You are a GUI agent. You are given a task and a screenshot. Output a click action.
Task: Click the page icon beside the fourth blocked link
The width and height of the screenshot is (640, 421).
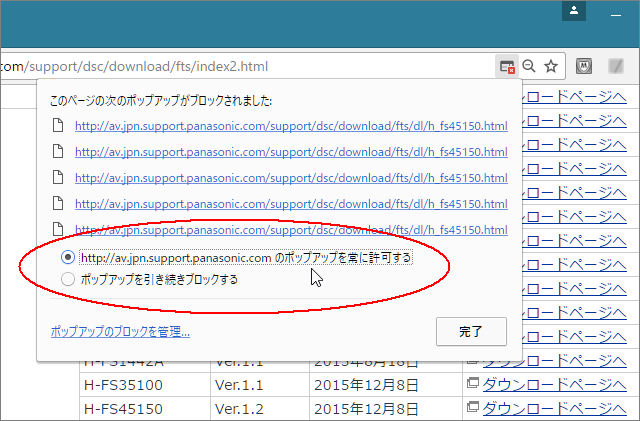click(58, 203)
